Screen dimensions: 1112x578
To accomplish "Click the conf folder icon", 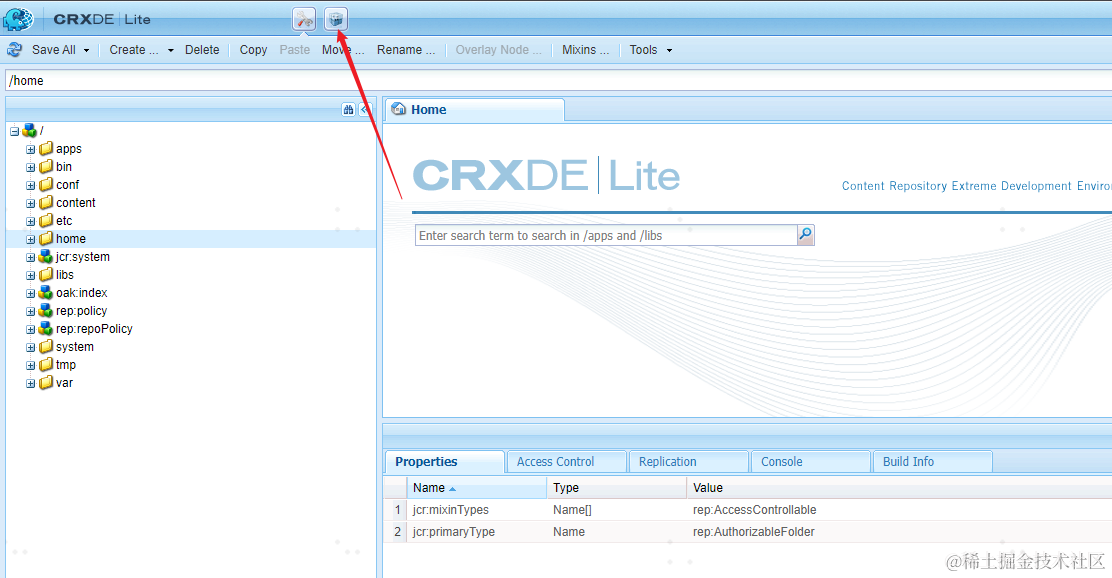I will click(x=46, y=184).
